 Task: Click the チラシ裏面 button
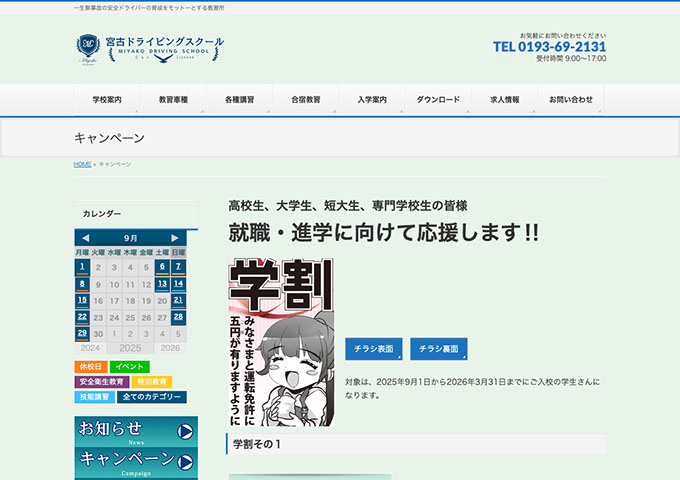click(438, 349)
